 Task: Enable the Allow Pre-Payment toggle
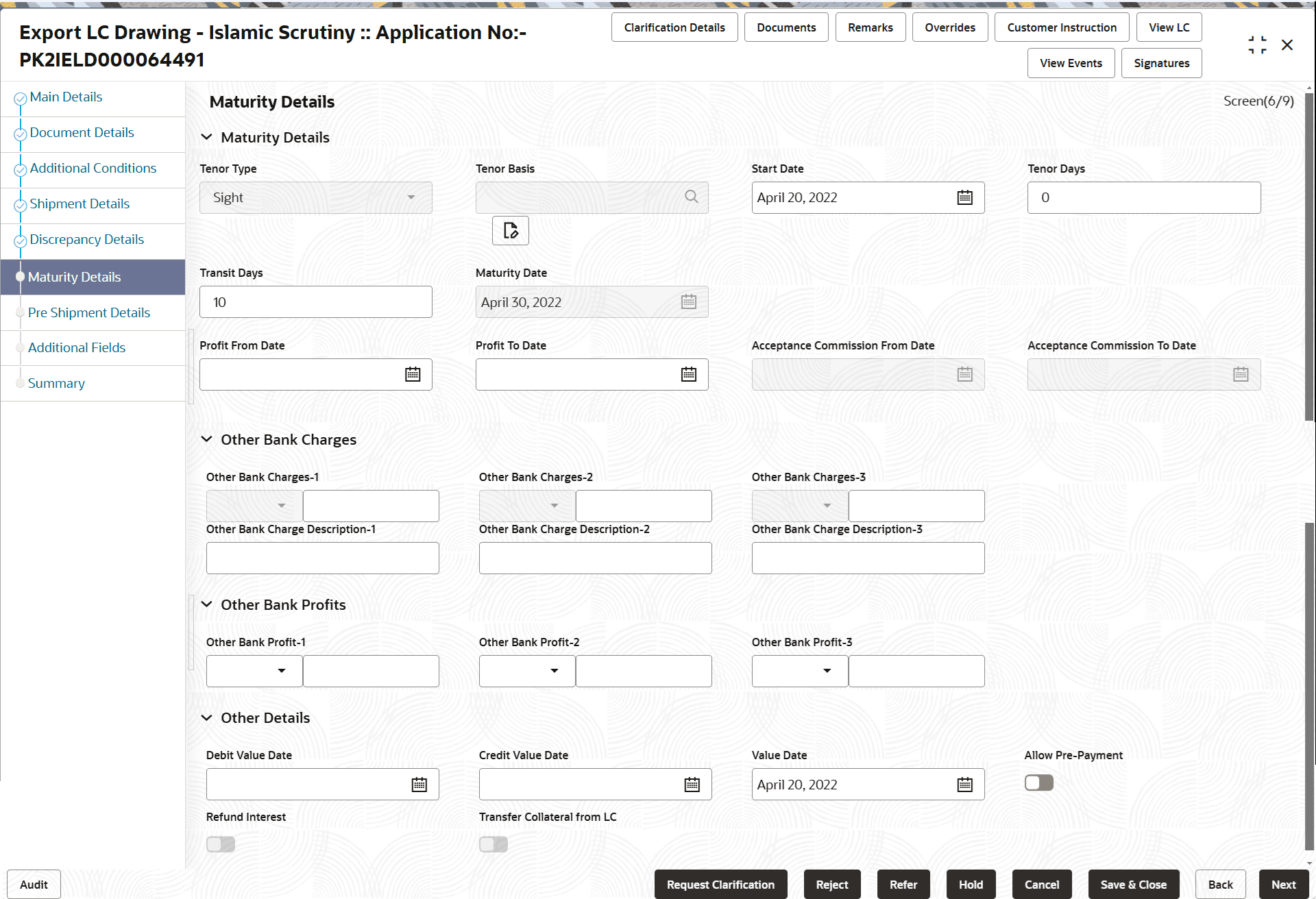click(x=1038, y=783)
